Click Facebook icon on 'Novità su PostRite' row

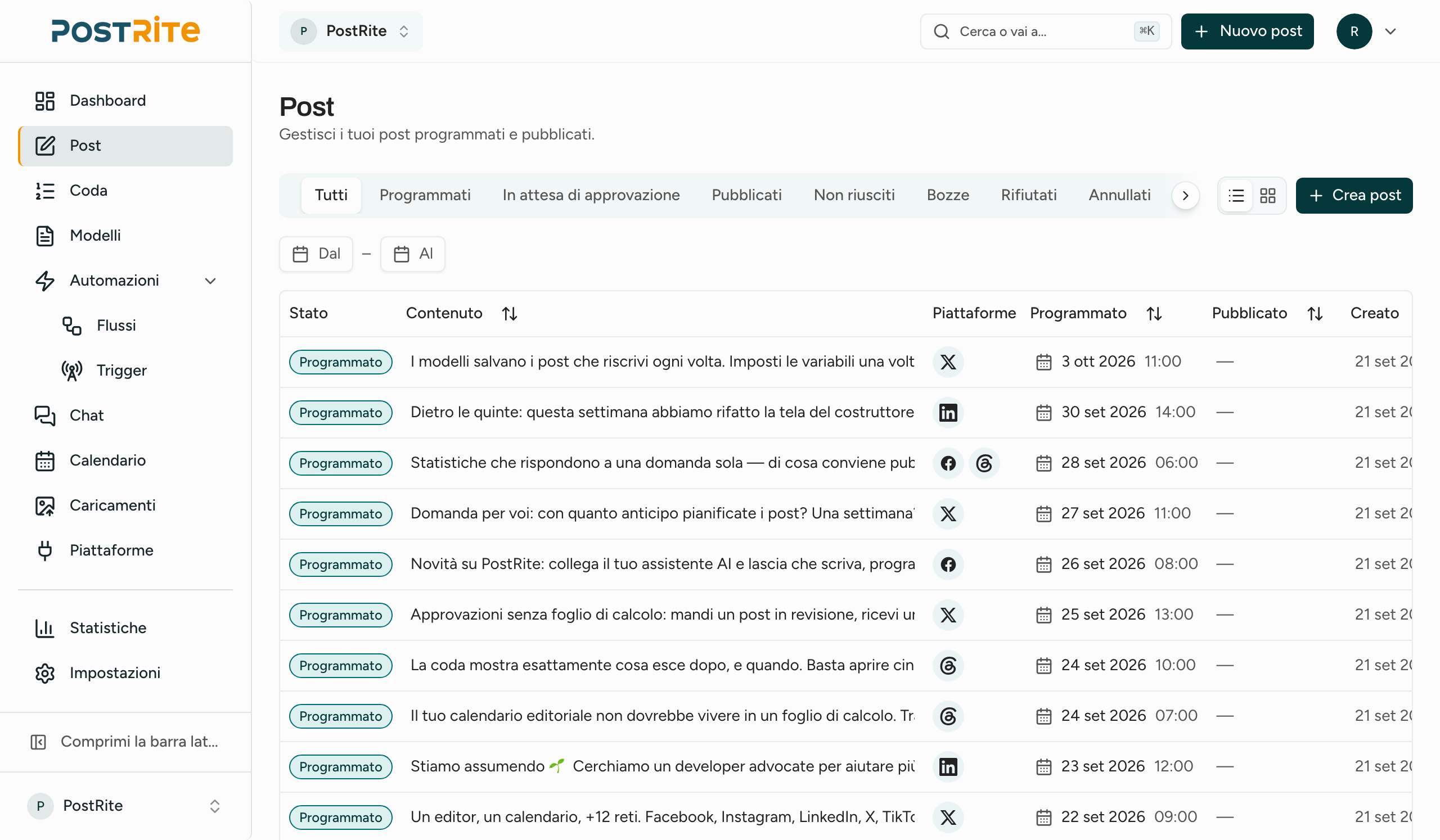pyautogui.click(x=948, y=564)
